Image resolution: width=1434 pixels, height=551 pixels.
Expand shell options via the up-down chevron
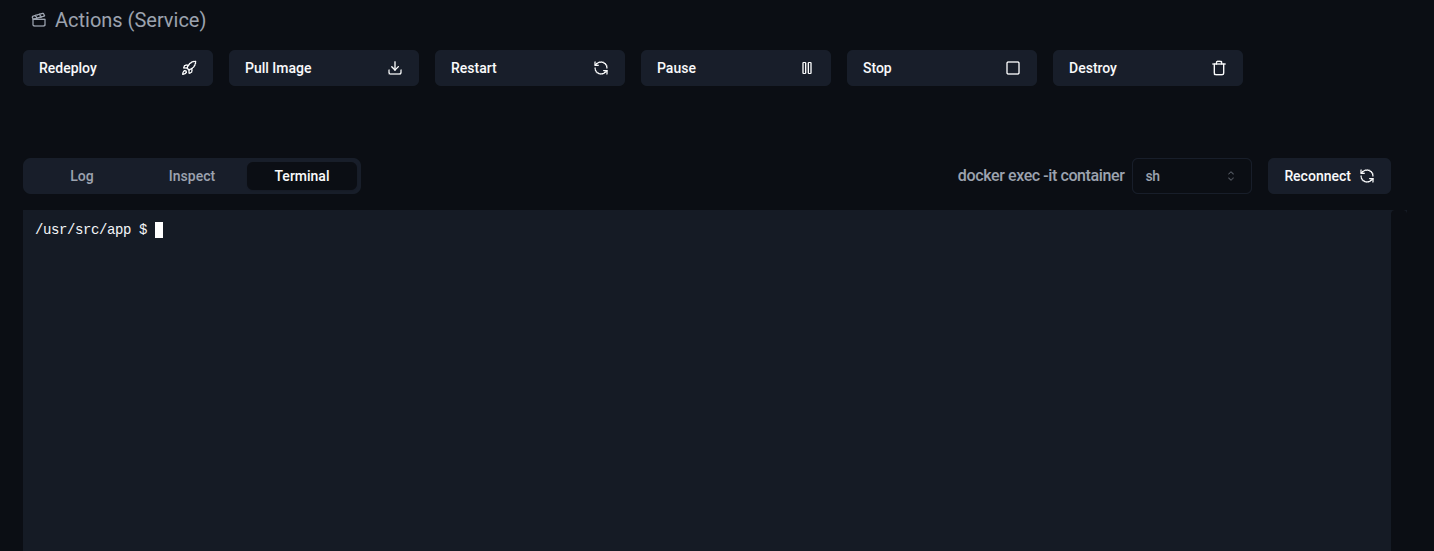point(1231,176)
